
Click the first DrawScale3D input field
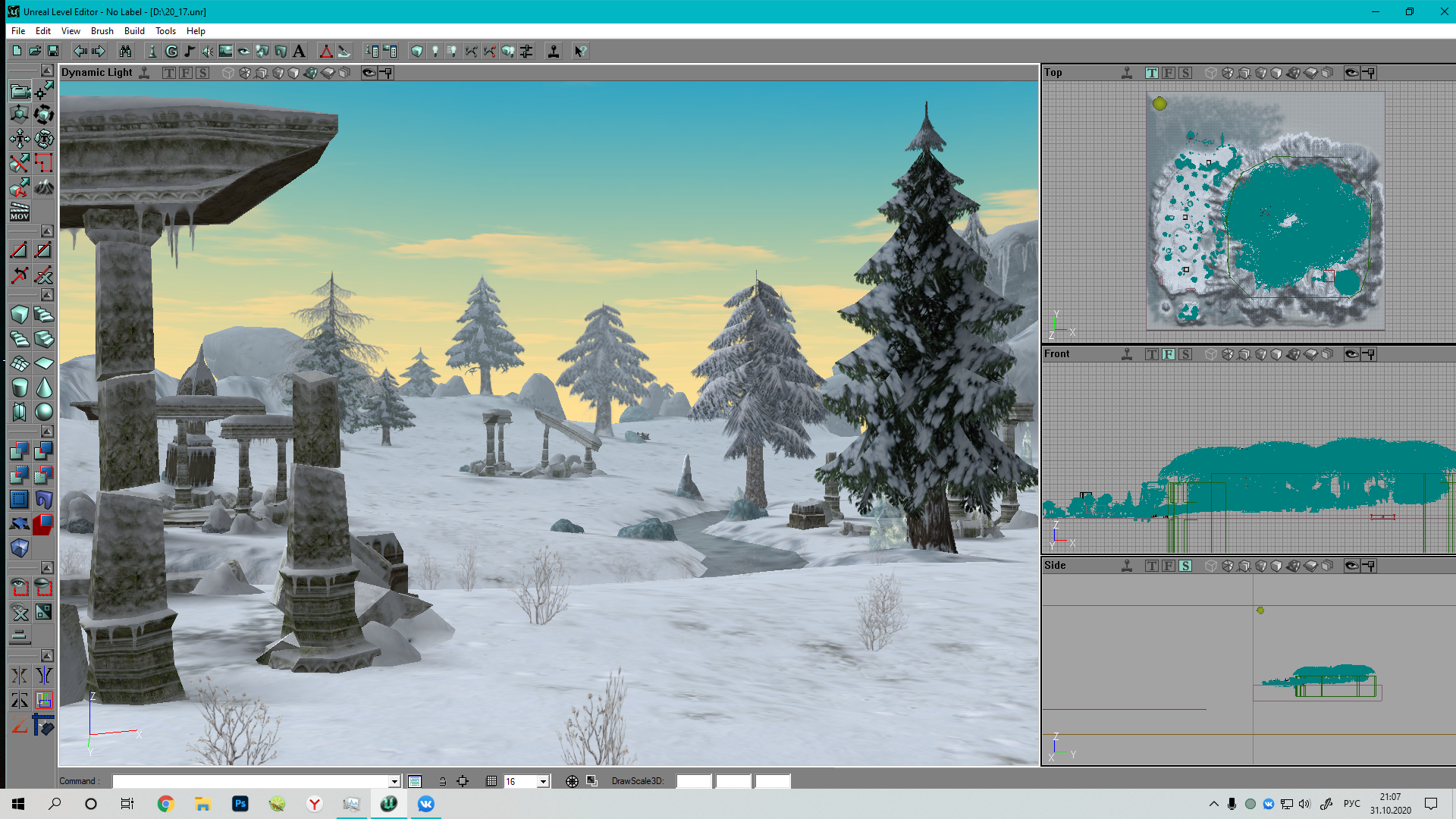693,781
